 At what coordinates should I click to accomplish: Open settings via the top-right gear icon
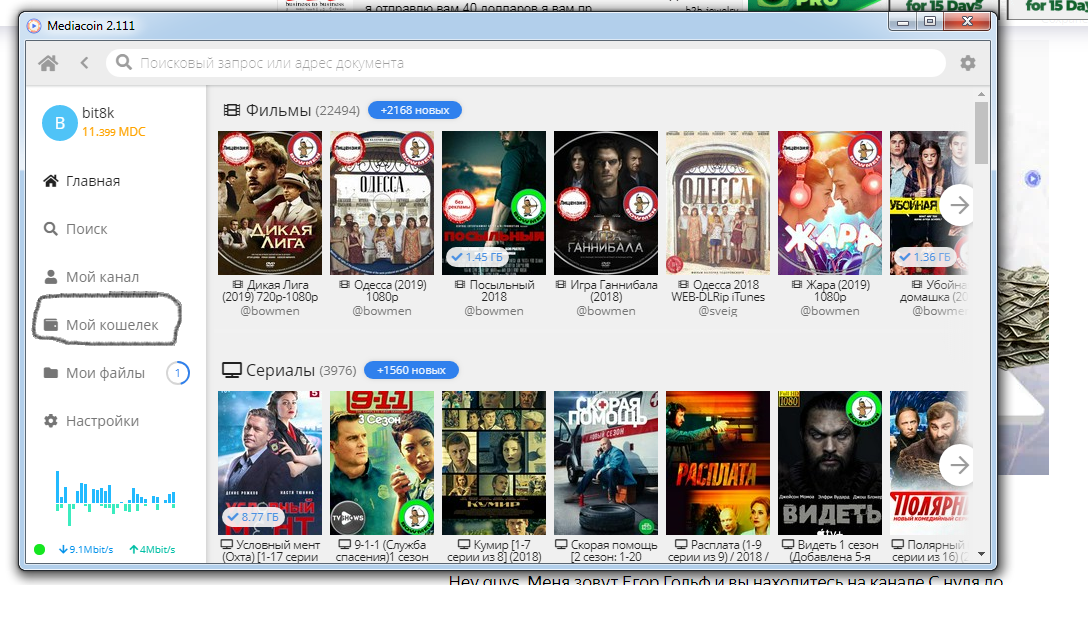coord(968,63)
